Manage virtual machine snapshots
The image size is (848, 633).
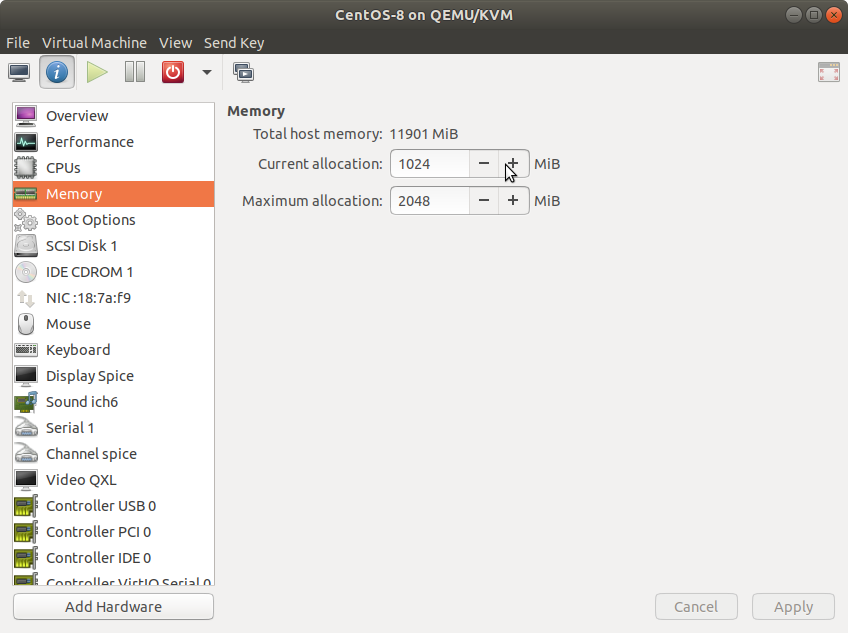pyautogui.click(x=243, y=72)
